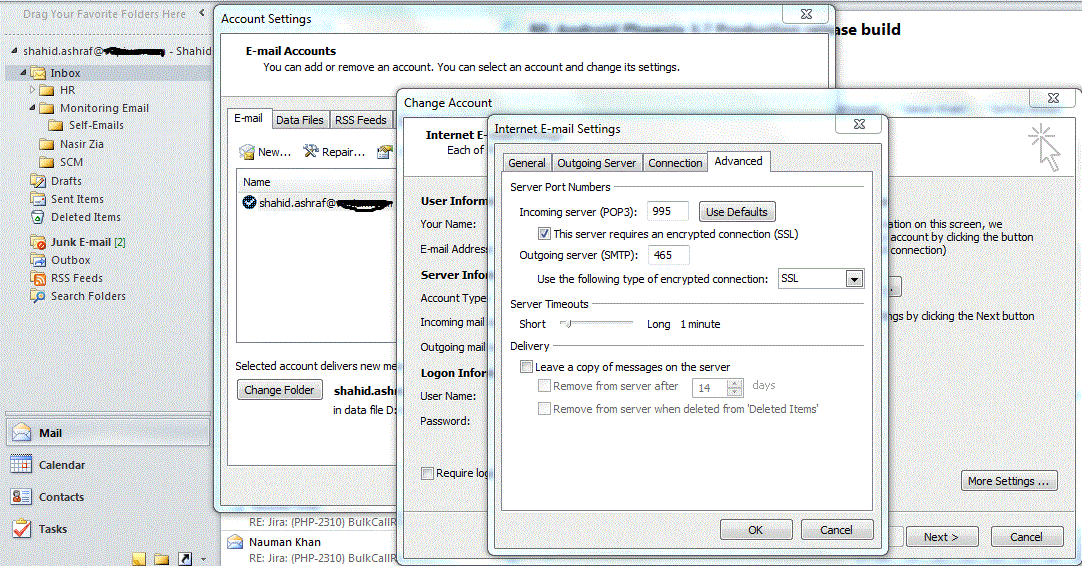Open the Calendar icon in navigation

pyautogui.click(x=21, y=465)
